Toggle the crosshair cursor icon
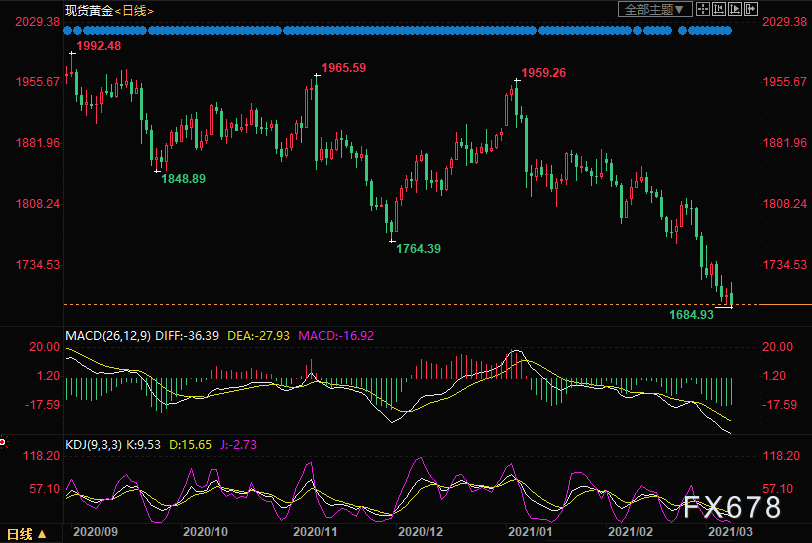The height and width of the screenshot is (543, 812). tap(703, 9)
